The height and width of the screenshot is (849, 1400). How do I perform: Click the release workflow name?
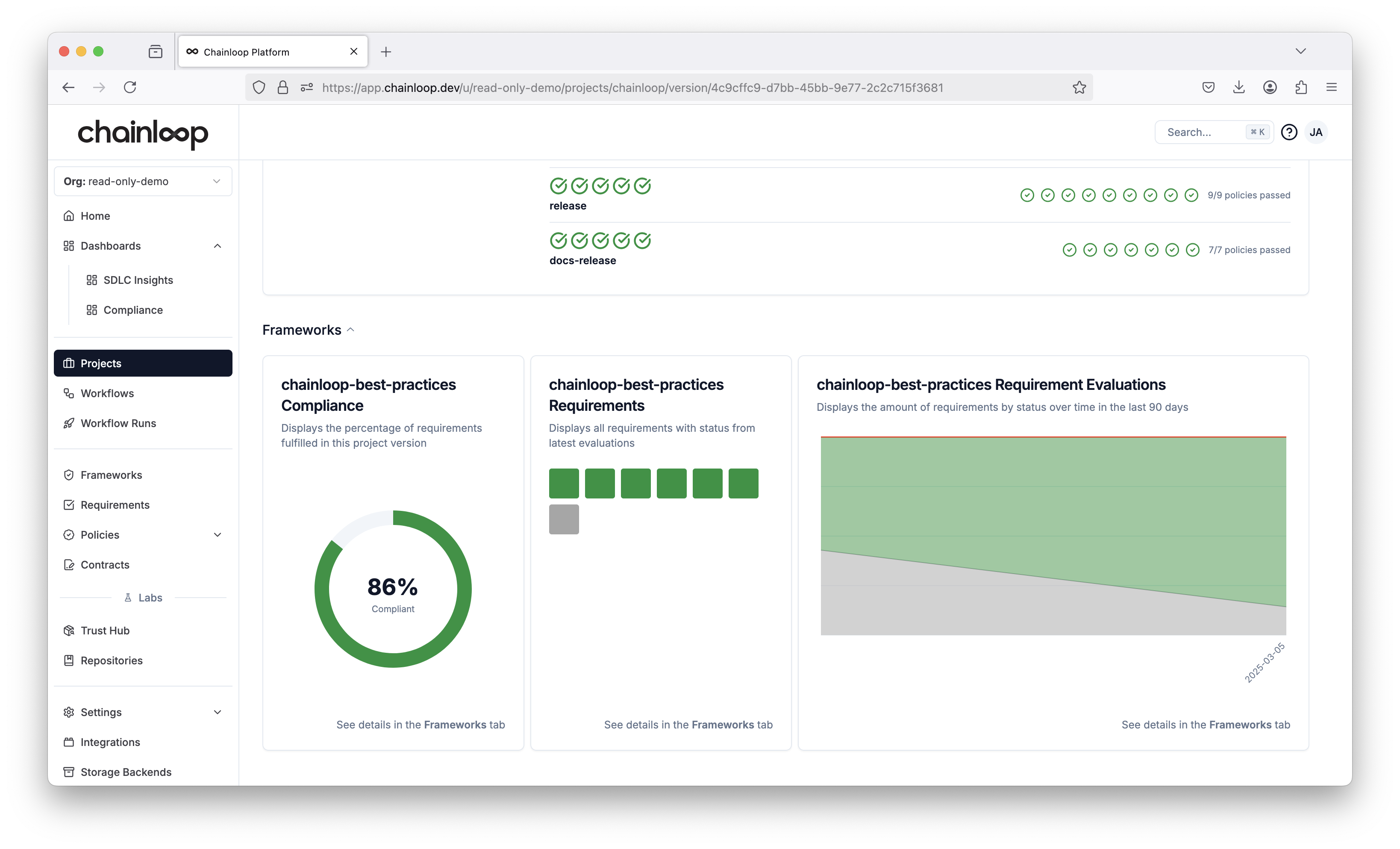[x=568, y=206]
